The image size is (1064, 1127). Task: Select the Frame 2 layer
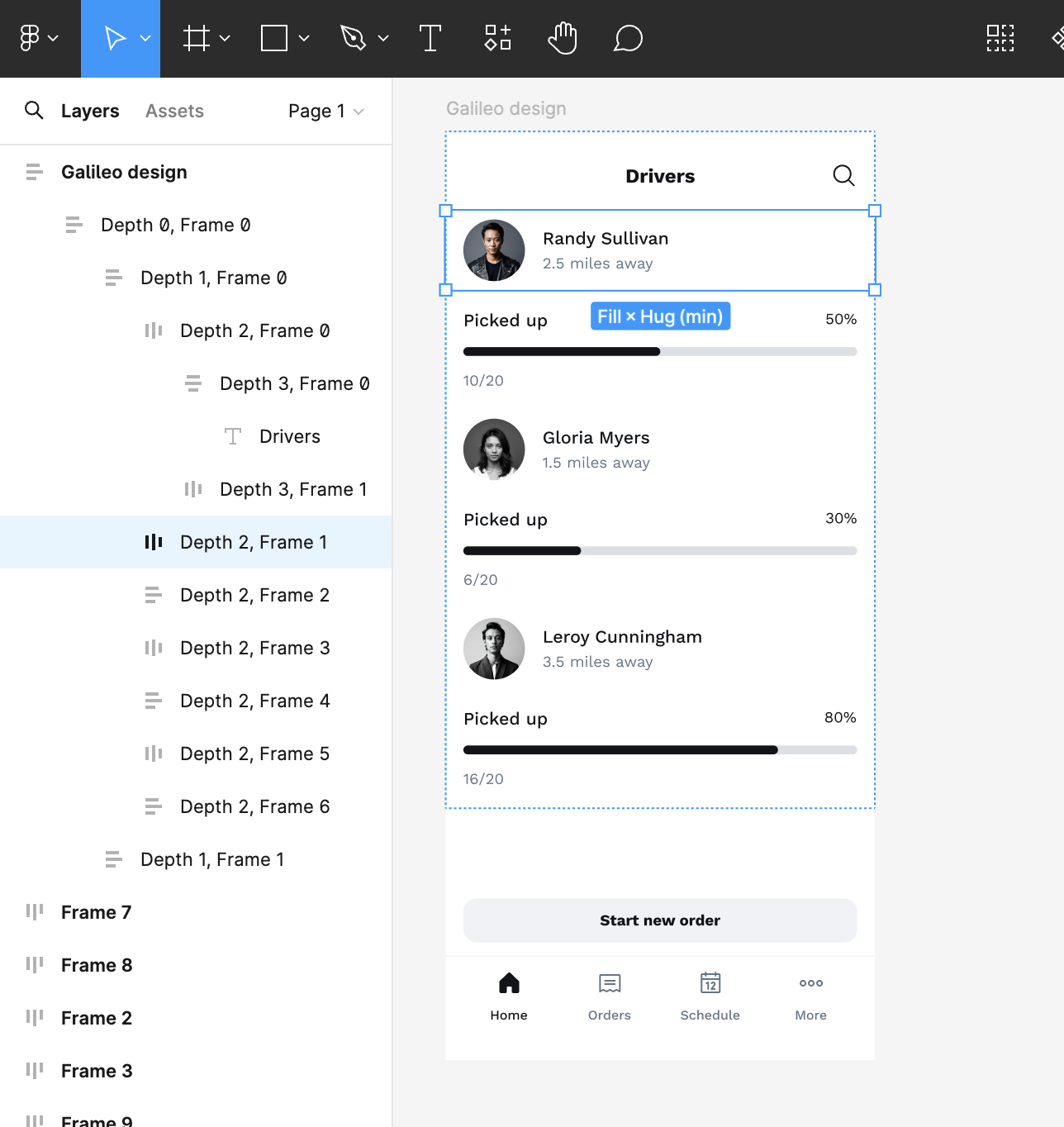[x=196, y=1018]
